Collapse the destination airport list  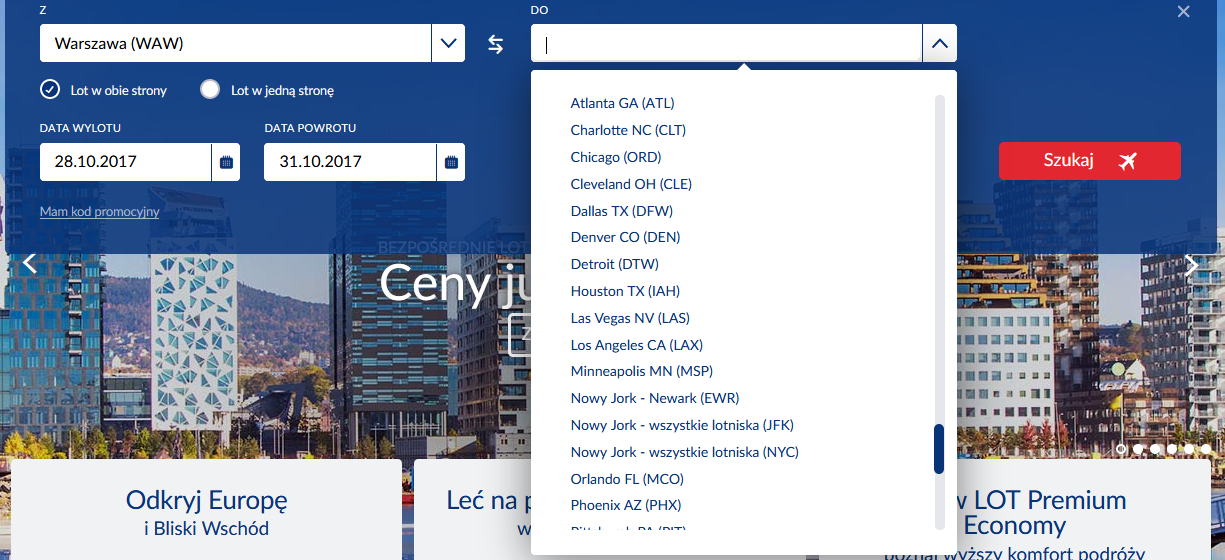tap(939, 43)
